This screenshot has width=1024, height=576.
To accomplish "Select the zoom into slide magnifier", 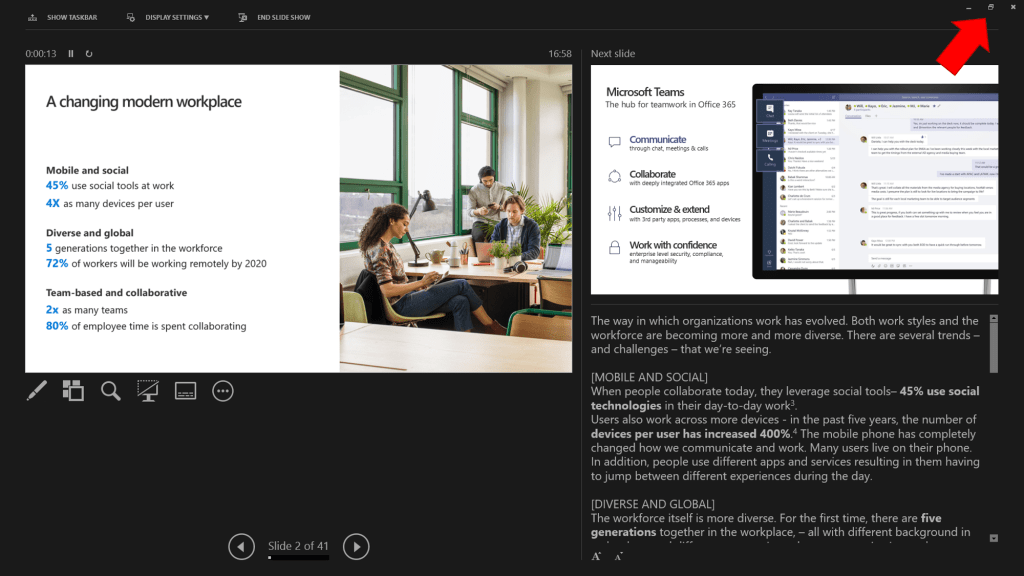I will pos(111,391).
